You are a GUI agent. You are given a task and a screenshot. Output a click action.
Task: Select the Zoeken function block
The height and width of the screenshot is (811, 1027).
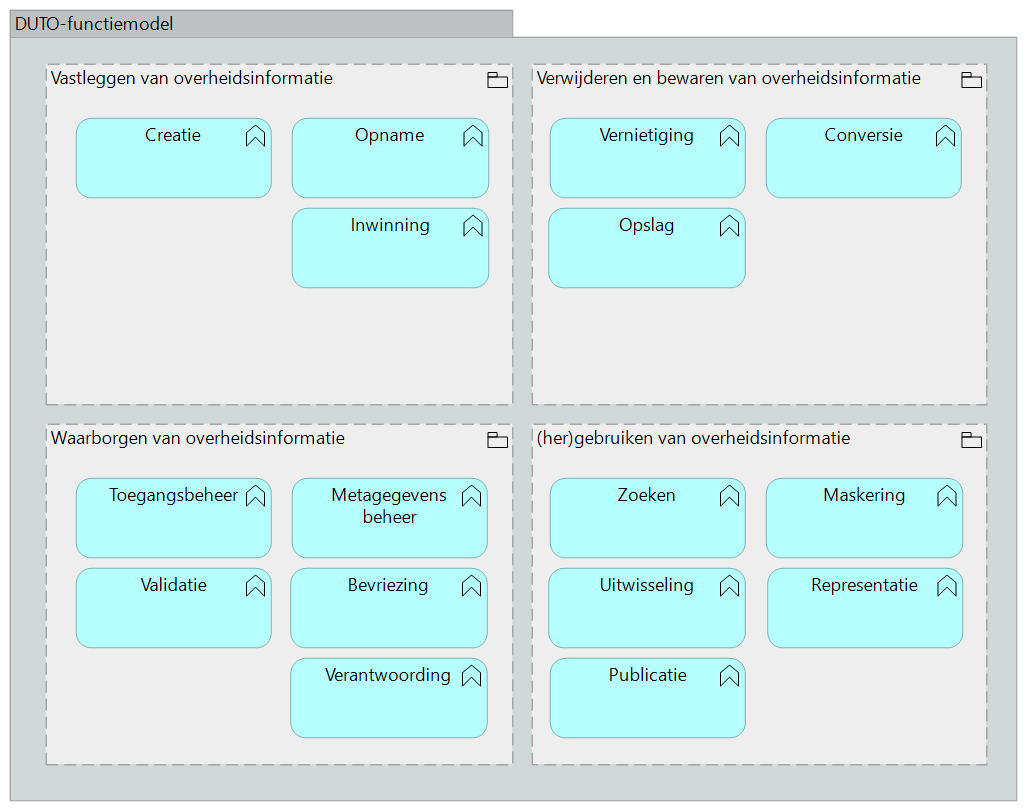click(x=646, y=519)
